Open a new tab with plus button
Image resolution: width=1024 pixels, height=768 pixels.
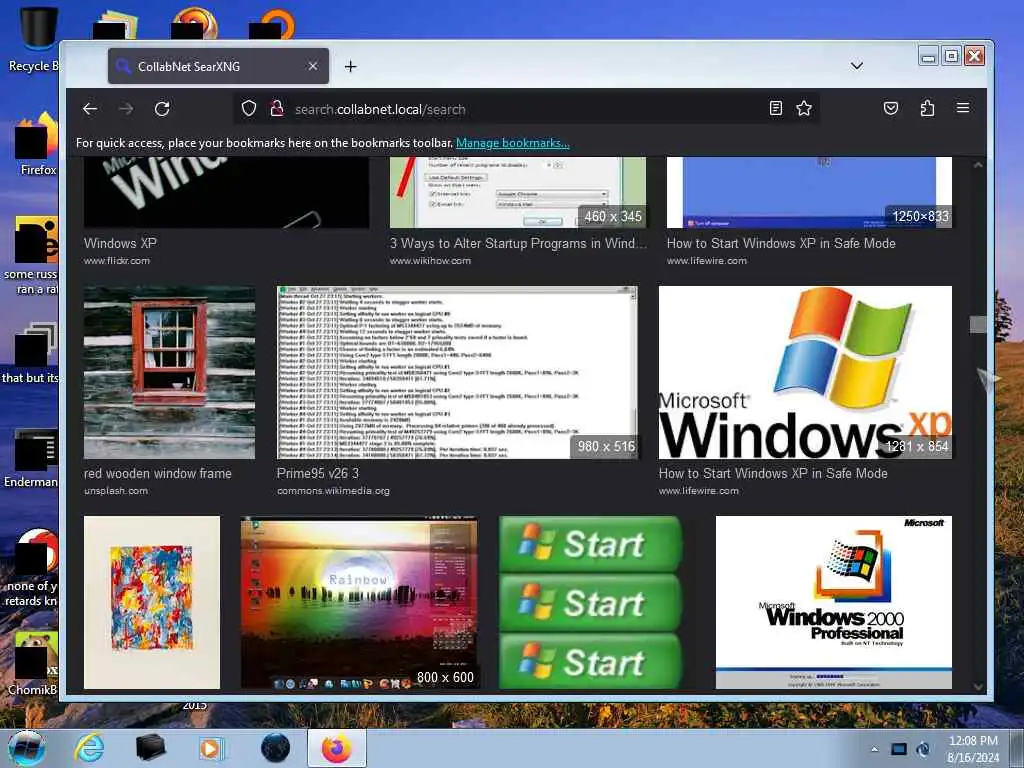tap(351, 67)
